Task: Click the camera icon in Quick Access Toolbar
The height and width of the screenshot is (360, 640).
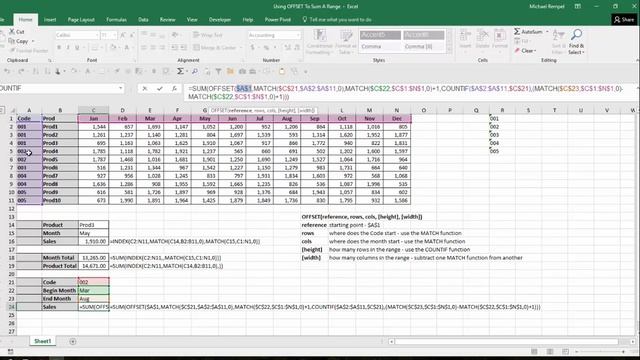Action: 242,71
